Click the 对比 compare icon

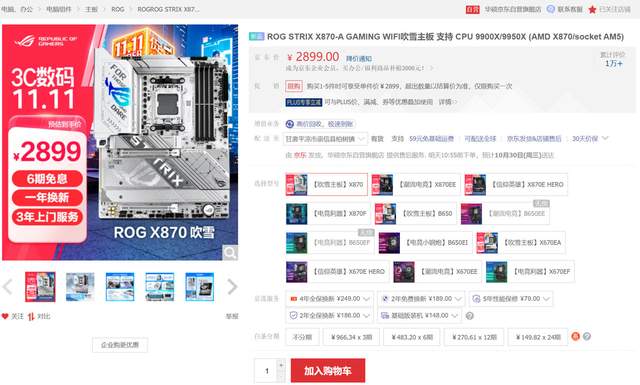coord(31,316)
